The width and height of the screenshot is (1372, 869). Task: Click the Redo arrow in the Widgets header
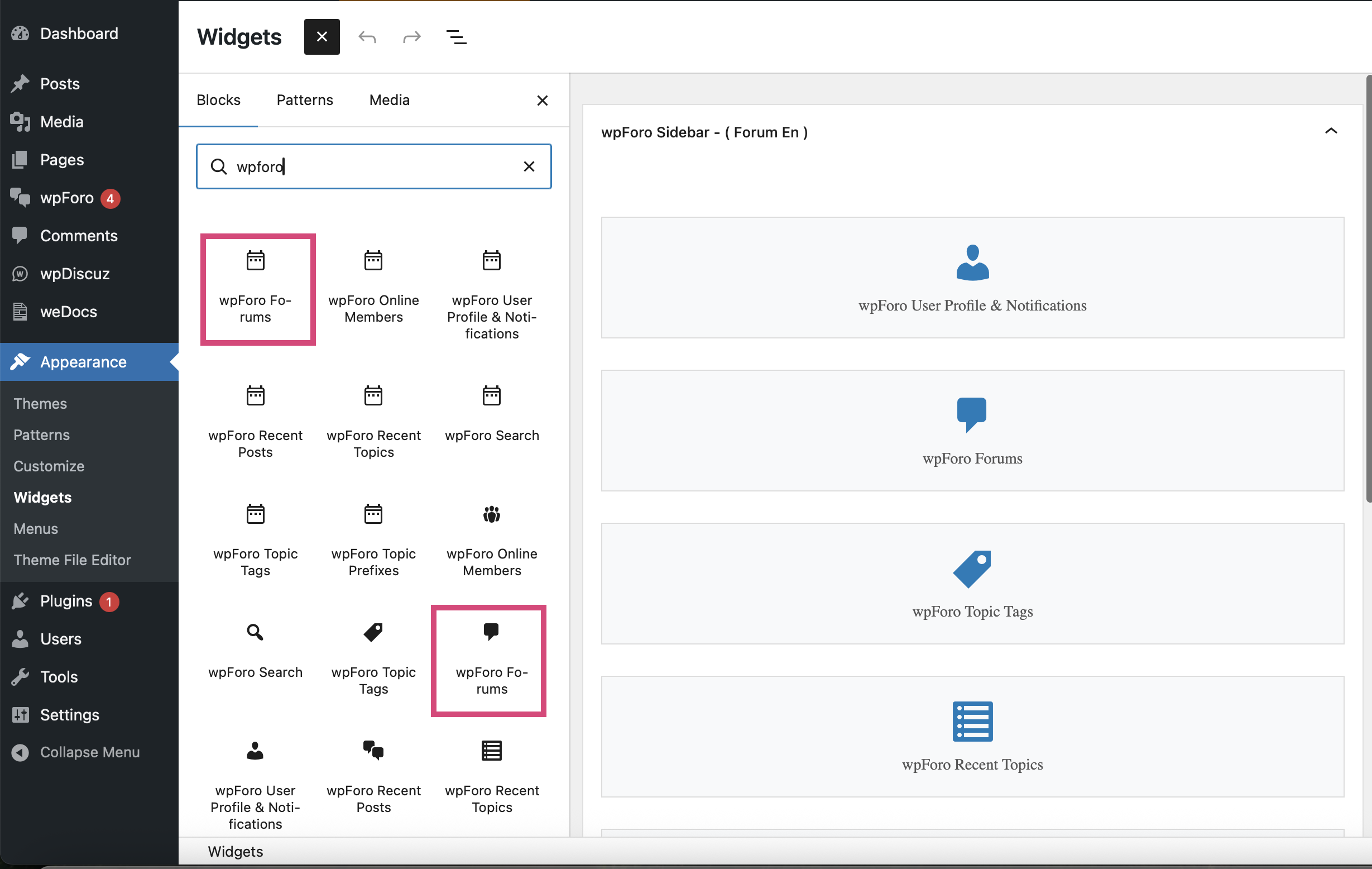(411, 37)
